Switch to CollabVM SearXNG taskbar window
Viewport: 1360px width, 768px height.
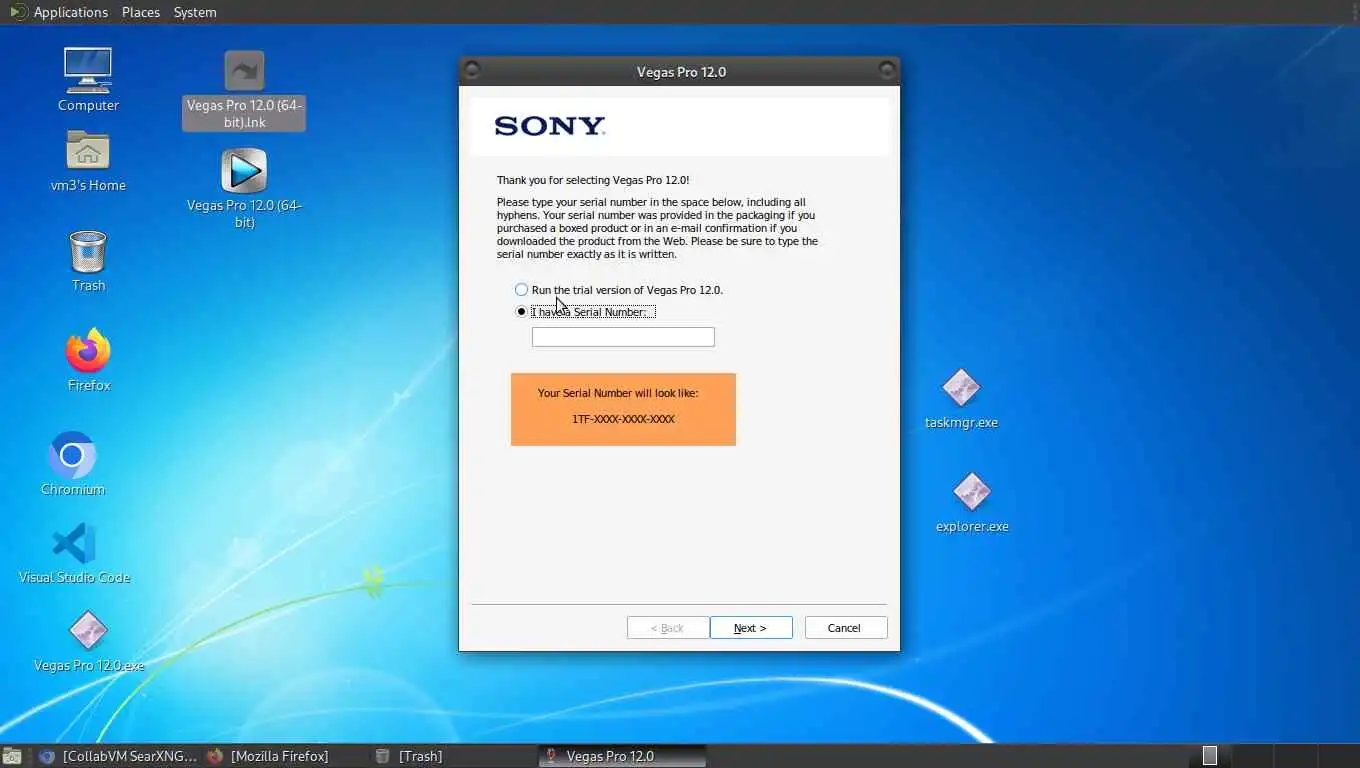pyautogui.click(x=118, y=756)
